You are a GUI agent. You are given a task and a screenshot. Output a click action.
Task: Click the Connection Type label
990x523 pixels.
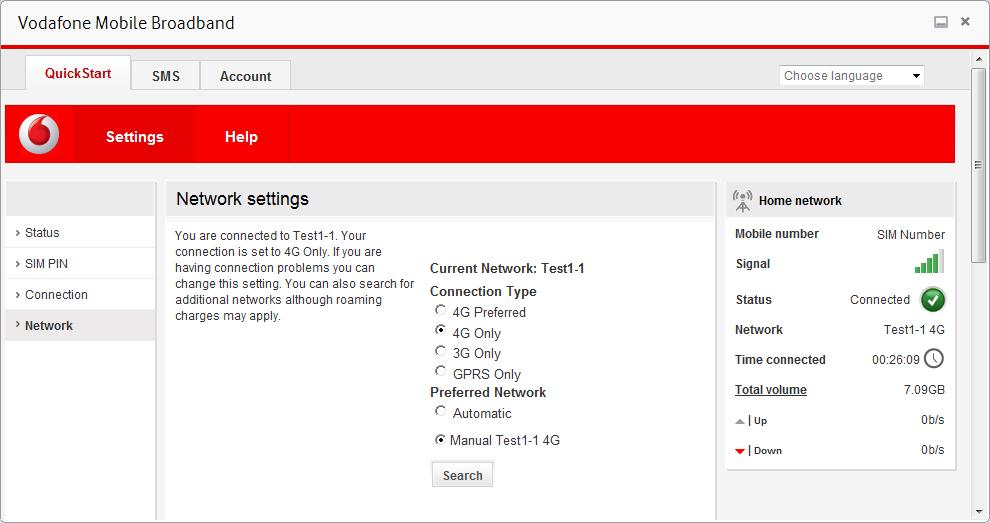[483, 291]
